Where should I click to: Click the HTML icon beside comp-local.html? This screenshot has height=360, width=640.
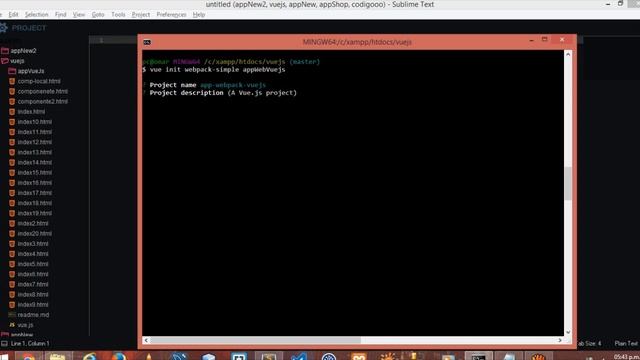12,81
